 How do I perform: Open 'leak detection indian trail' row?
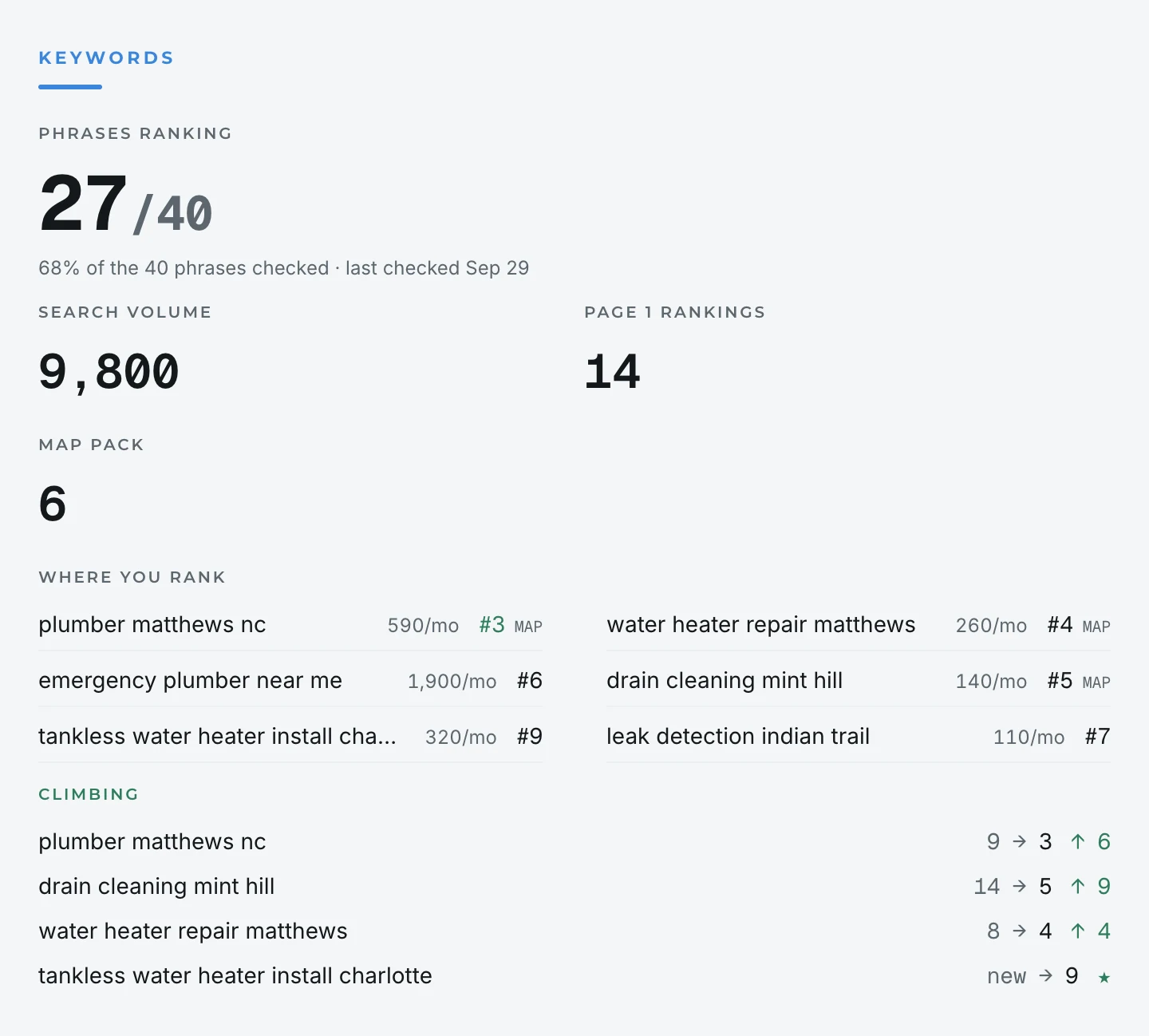[859, 737]
